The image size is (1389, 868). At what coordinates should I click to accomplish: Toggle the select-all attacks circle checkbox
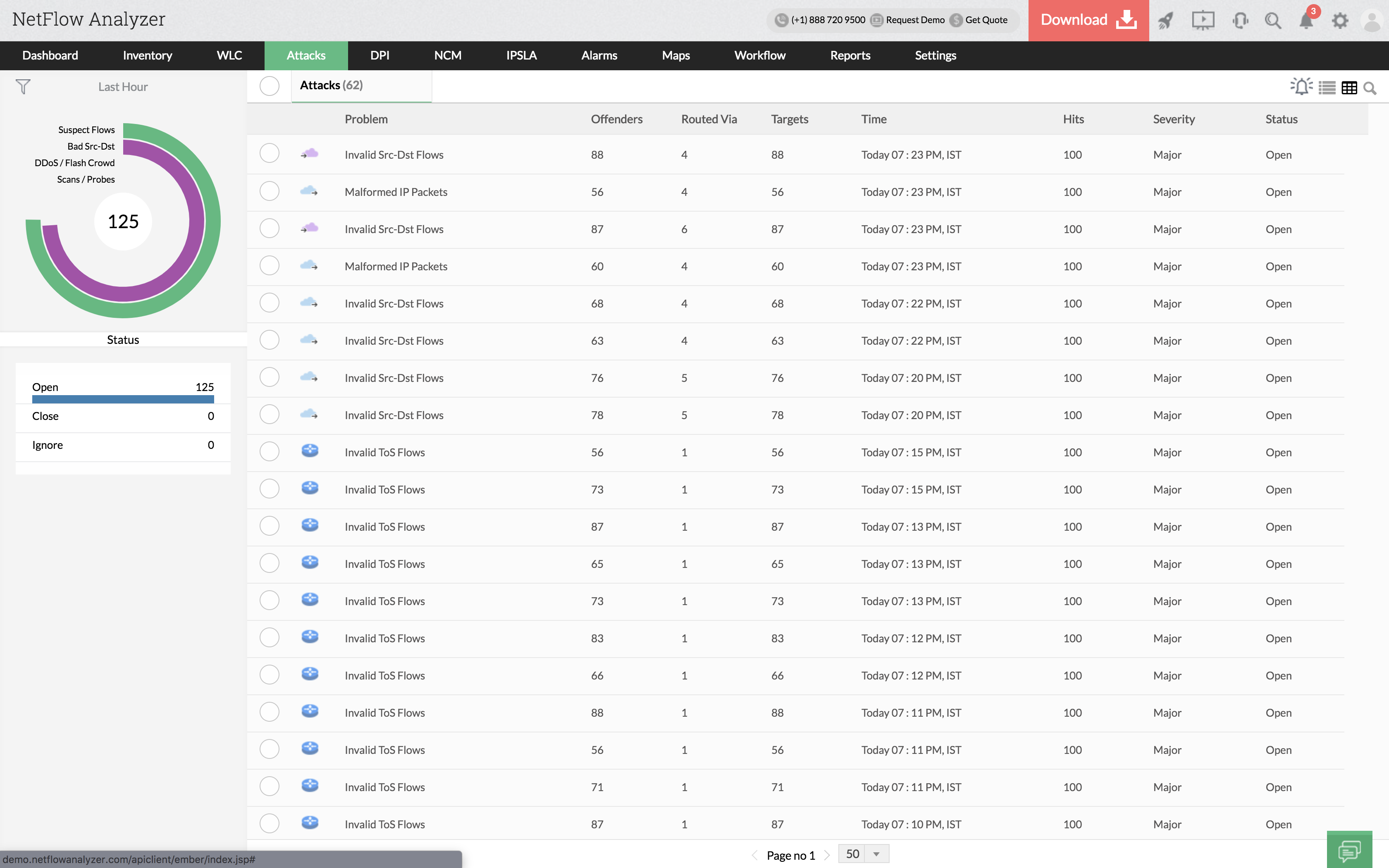pos(269,86)
